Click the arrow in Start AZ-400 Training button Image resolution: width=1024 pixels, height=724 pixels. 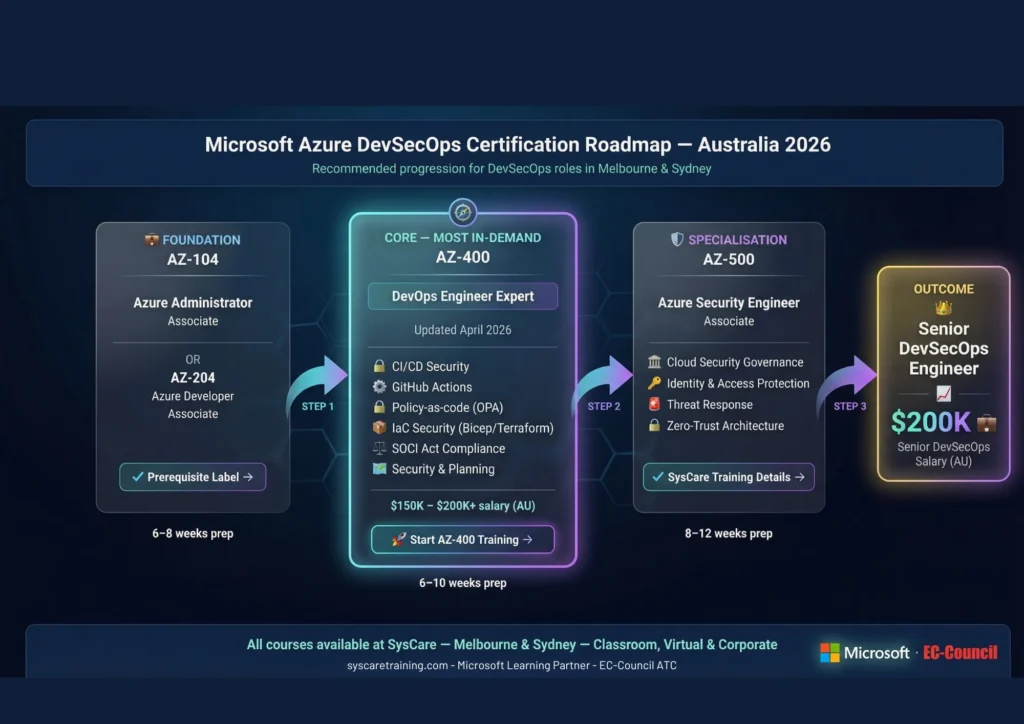[528, 540]
